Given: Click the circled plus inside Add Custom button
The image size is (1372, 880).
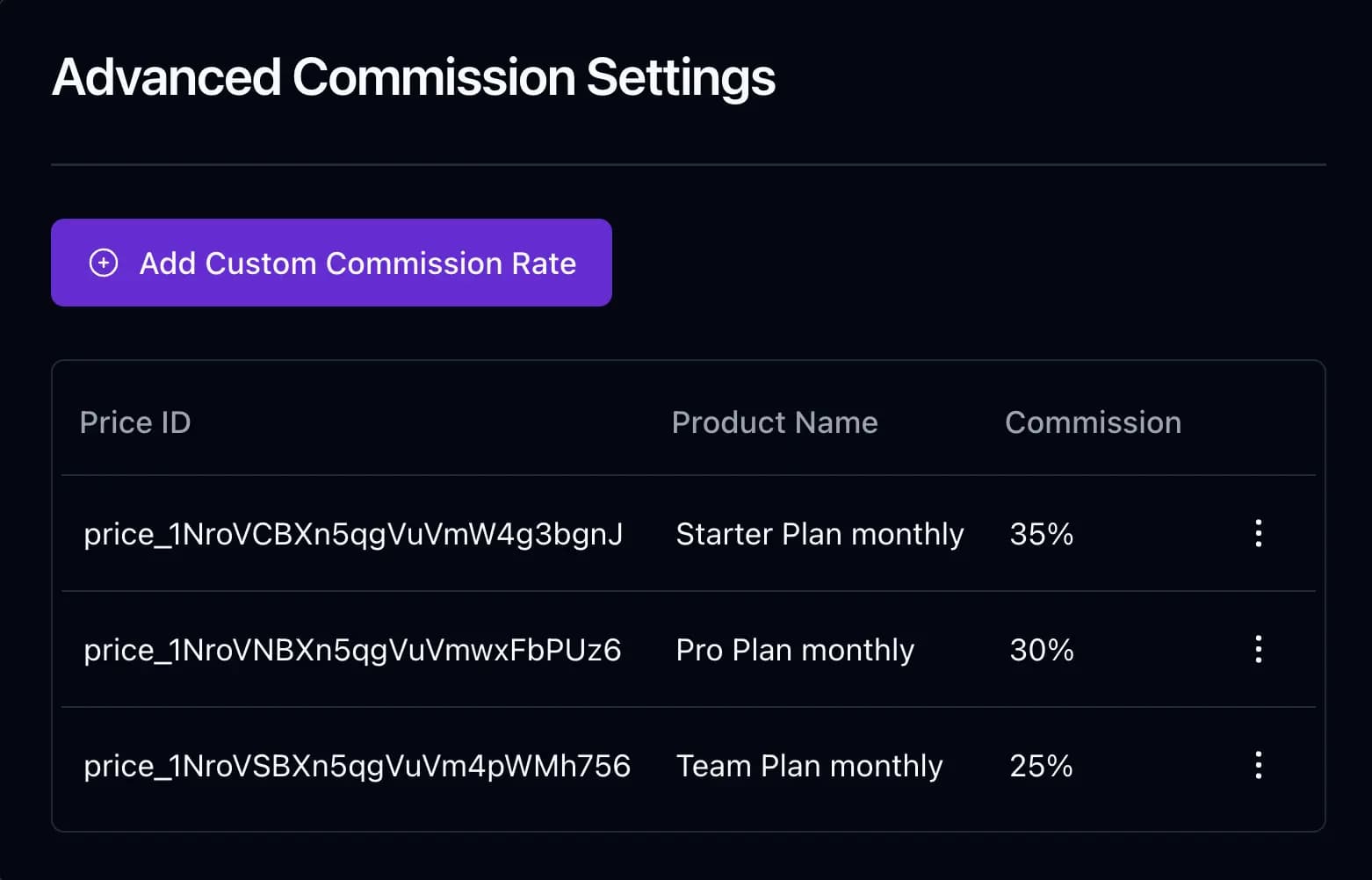Looking at the screenshot, I should coord(105,263).
